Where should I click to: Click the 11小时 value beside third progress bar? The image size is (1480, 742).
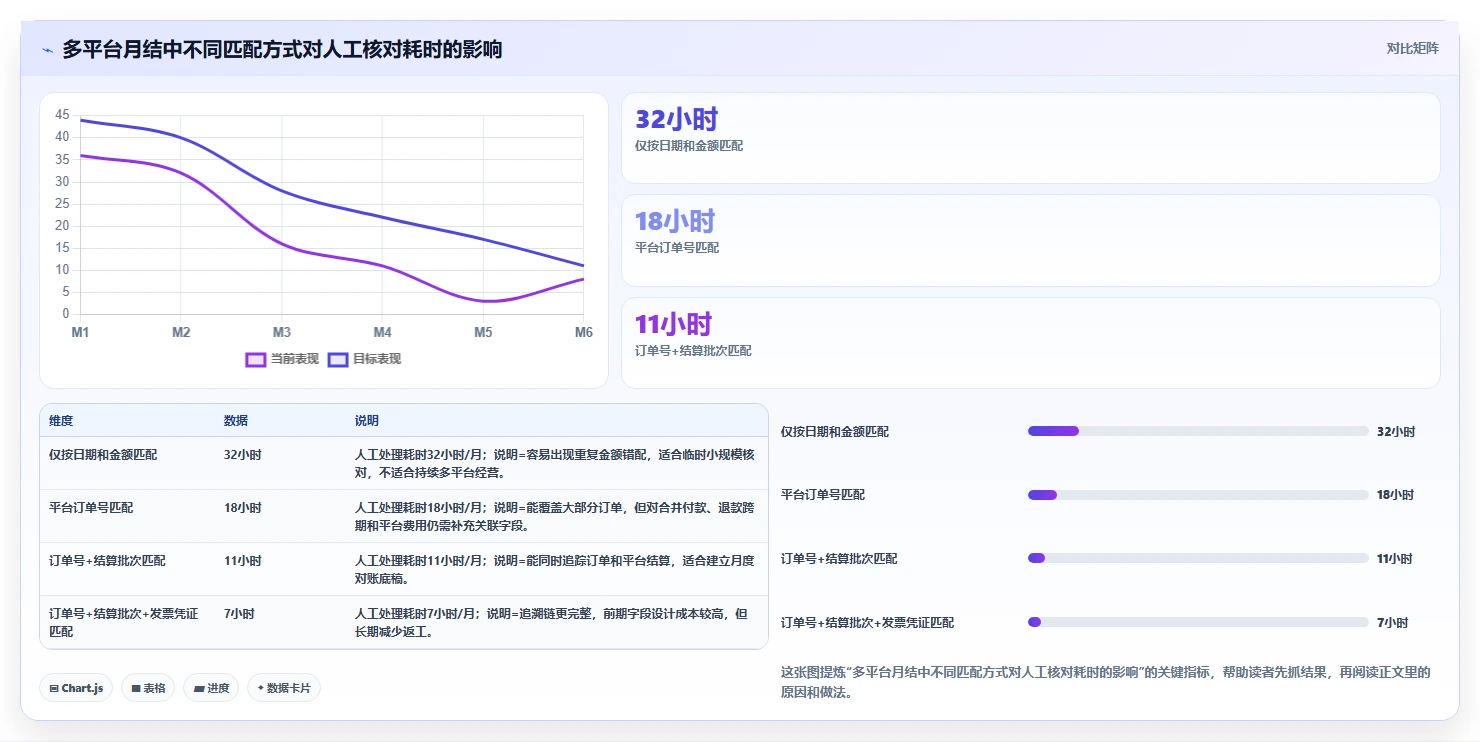pyautogui.click(x=1395, y=559)
